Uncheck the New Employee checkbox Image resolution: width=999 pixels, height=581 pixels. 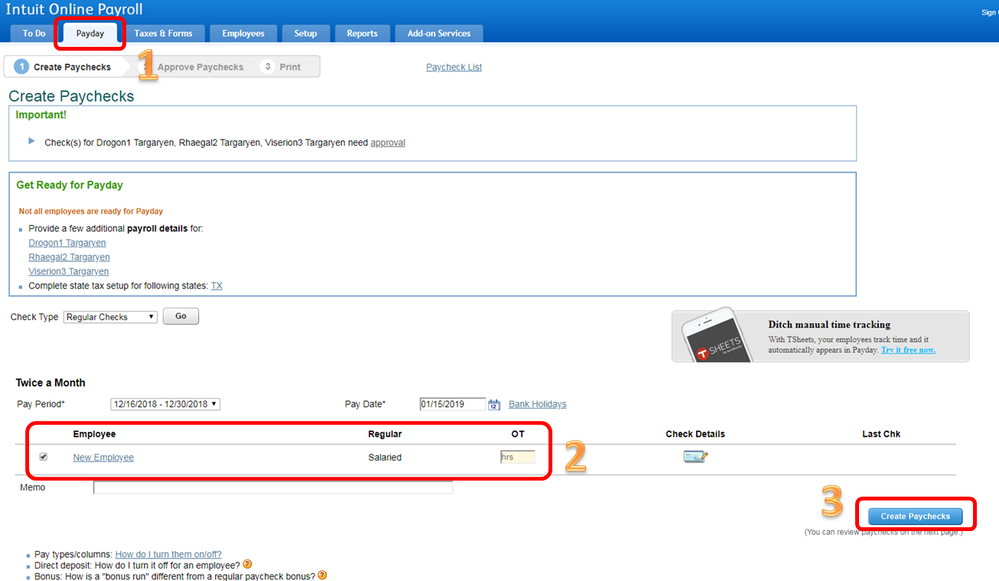point(43,457)
